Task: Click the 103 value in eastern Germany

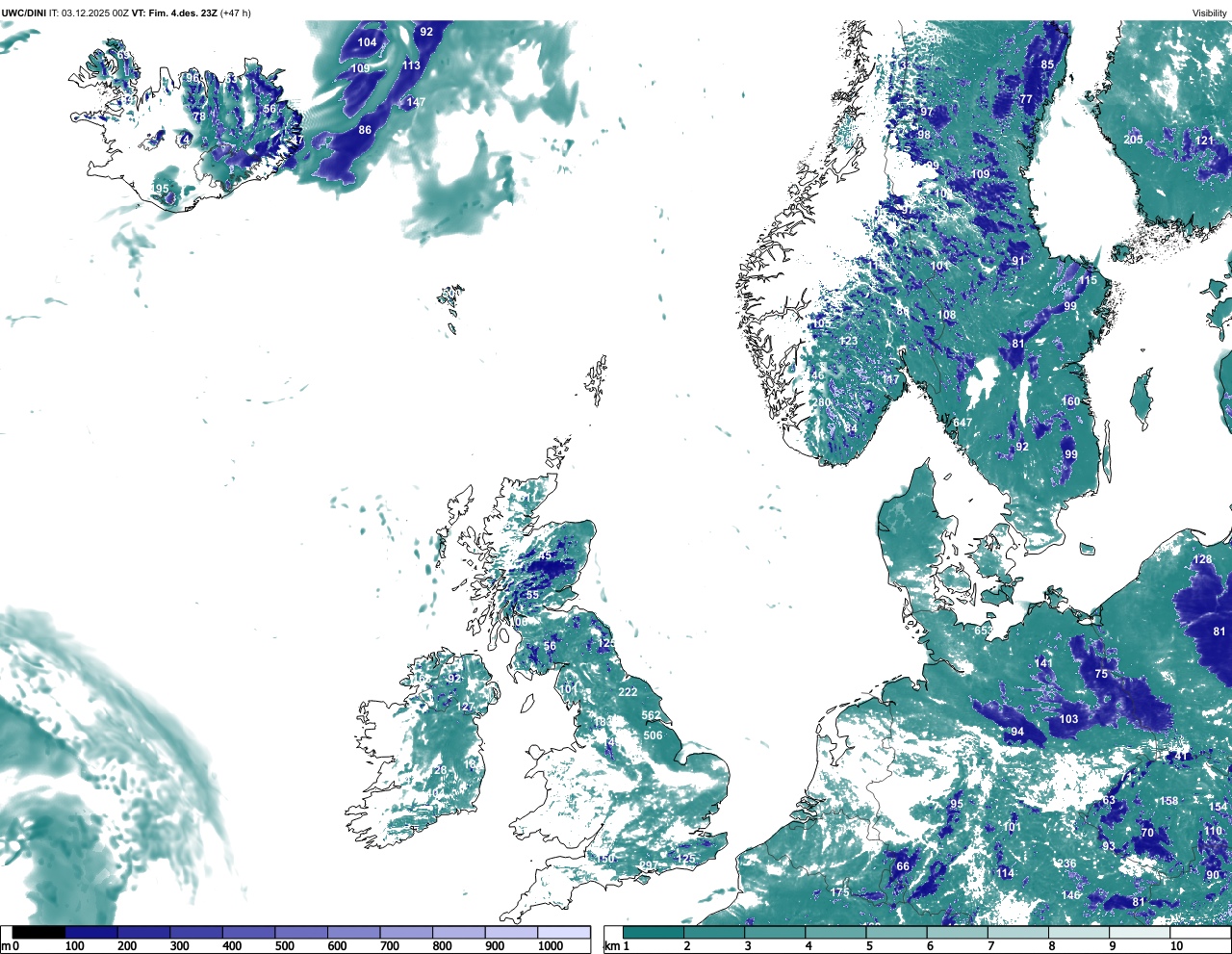Action: pyautogui.click(x=1068, y=719)
